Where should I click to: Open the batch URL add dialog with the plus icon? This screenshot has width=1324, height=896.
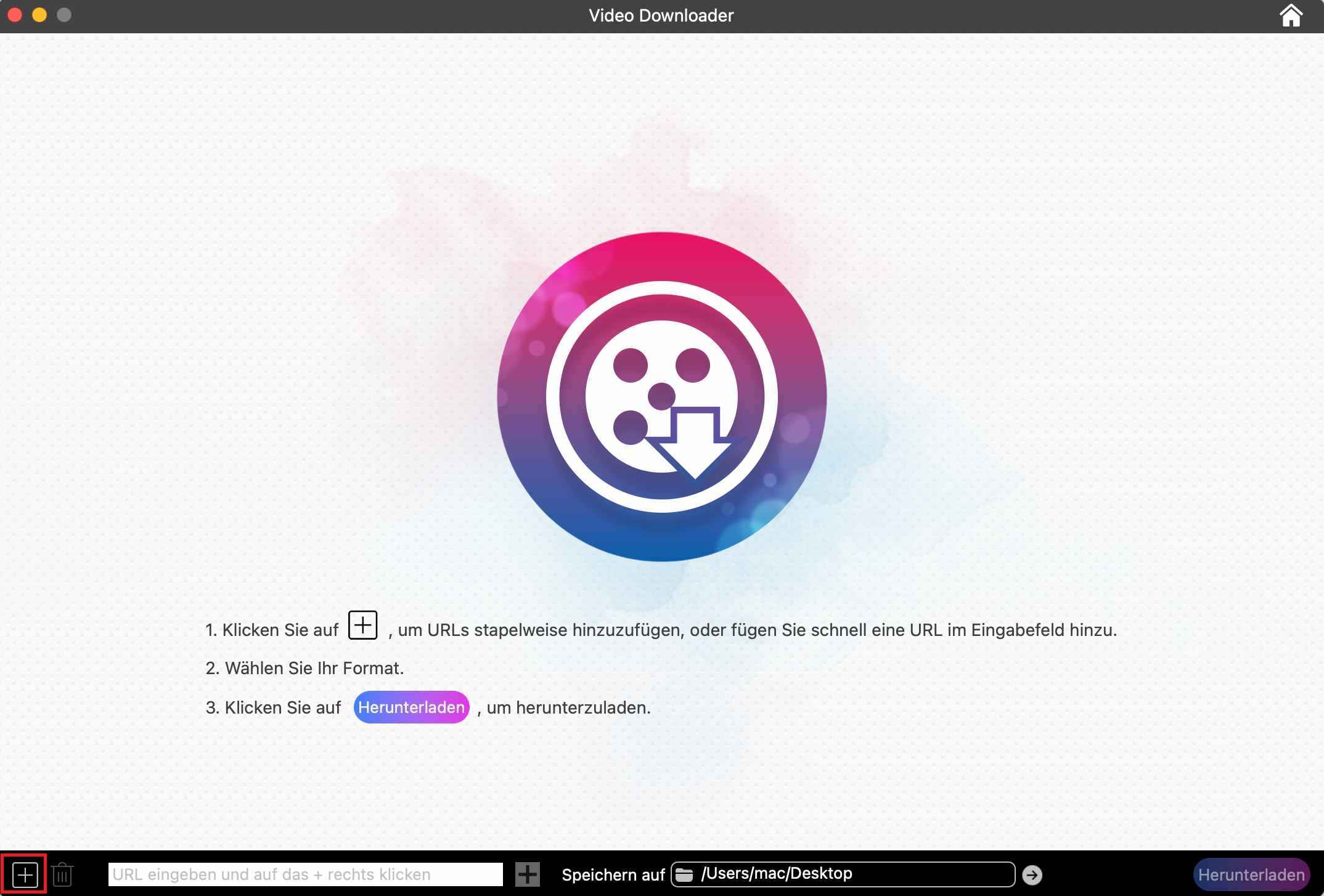tap(26, 874)
